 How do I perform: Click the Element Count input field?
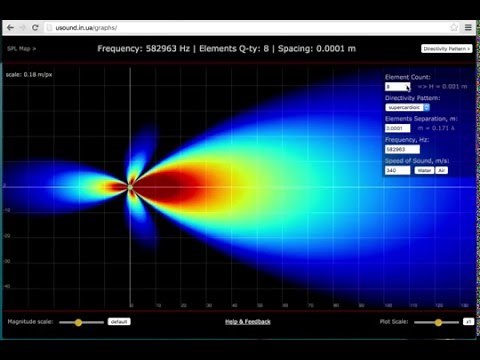pos(398,87)
